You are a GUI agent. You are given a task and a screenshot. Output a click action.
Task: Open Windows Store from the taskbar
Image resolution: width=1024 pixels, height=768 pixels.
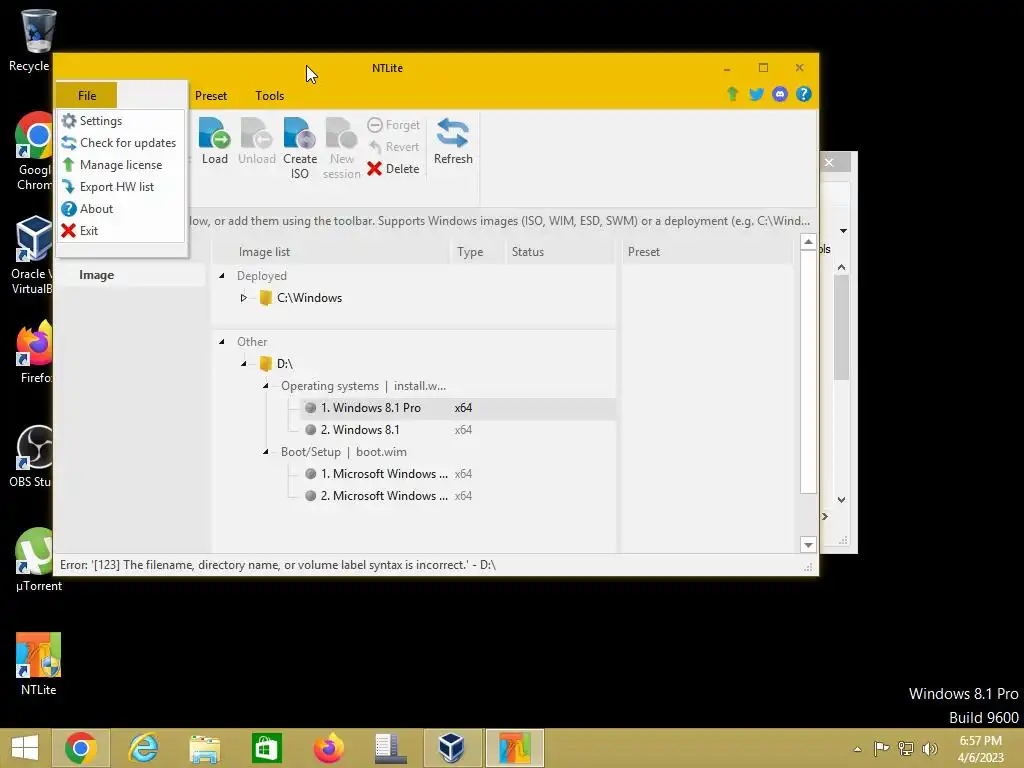(266, 748)
